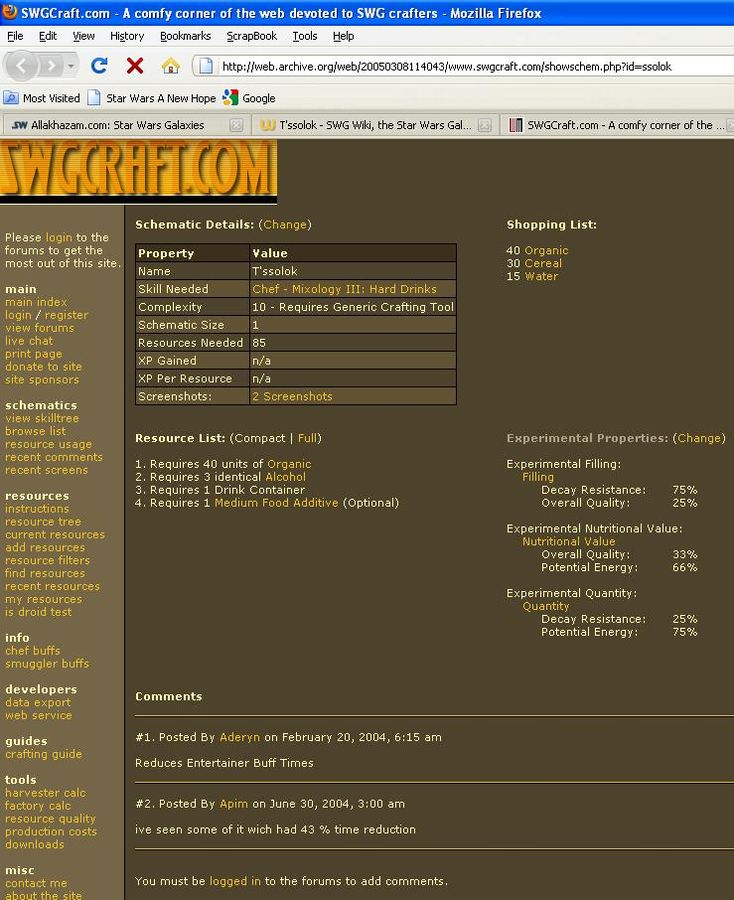The image size is (734, 900).
Task: Open the history dropdown beside navigation arrows
Action: coord(71,66)
